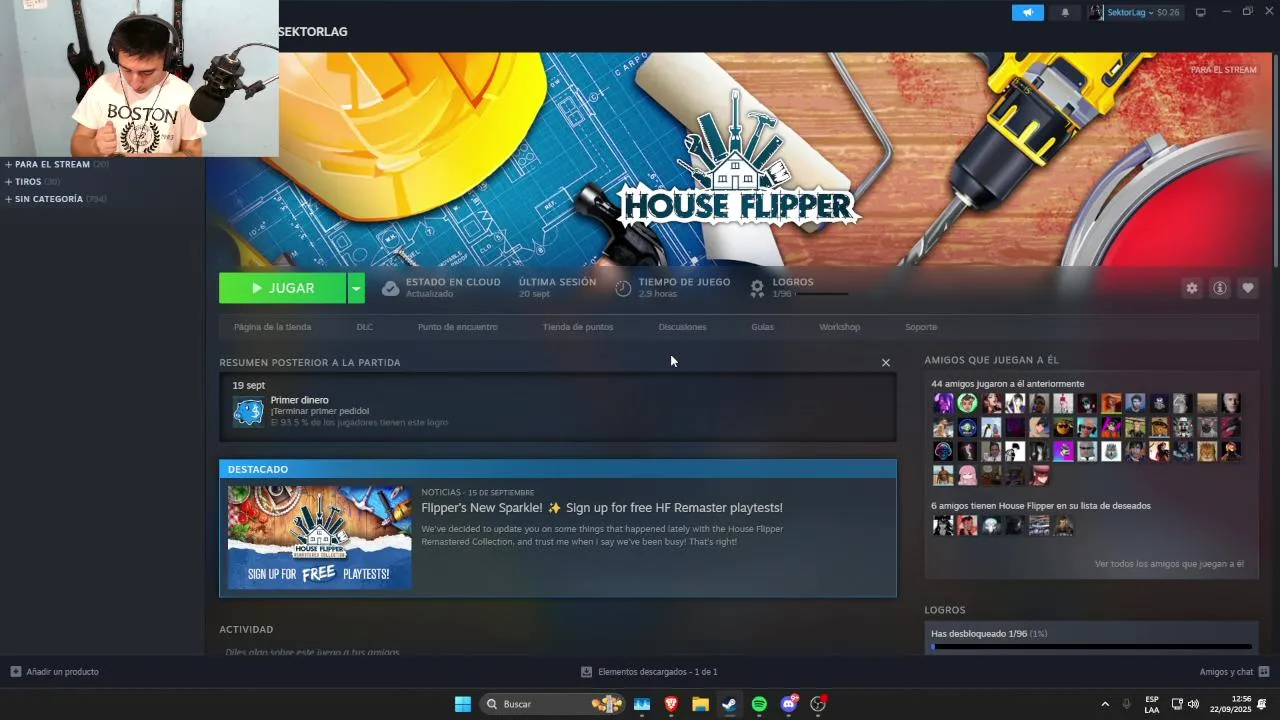Image resolution: width=1280 pixels, height=720 pixels.
Task: Click the Última sesión 20 sept stat
Action: [x=557, y=288]
